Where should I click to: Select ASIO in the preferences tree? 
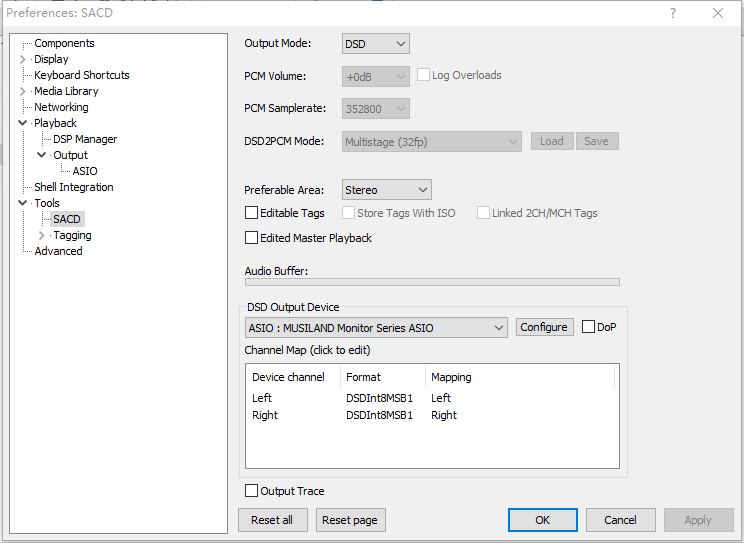click(85, 171)
